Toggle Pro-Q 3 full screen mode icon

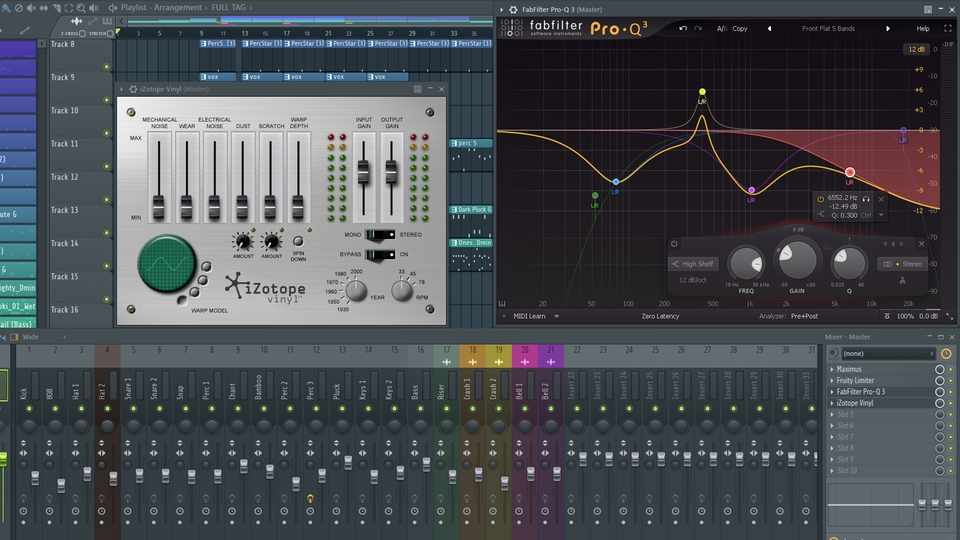948,28
